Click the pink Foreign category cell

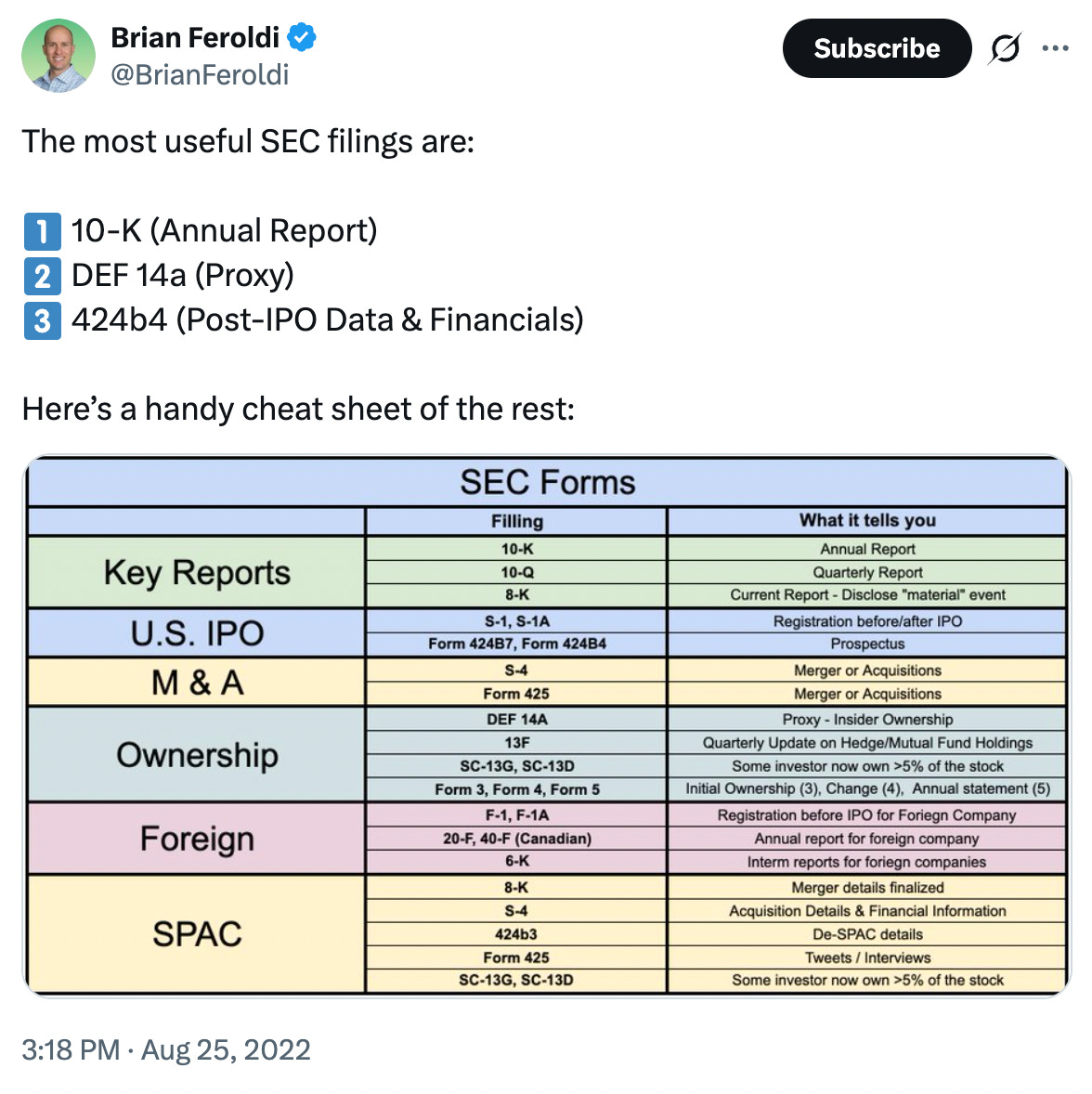point(197,839)
